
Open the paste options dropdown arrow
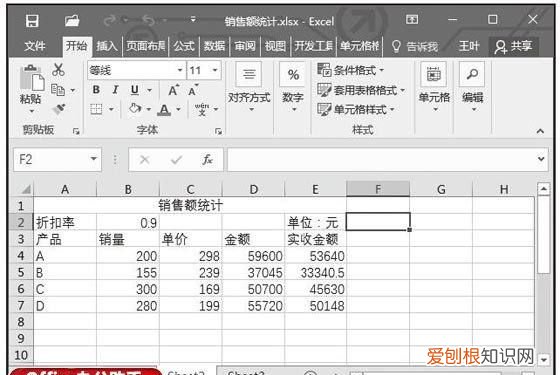[x=31, y=111]
